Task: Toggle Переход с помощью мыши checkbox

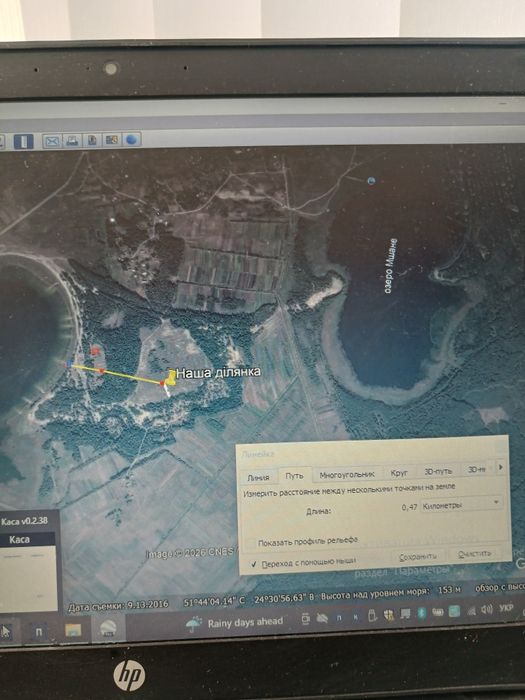Action: coord(254,564)
